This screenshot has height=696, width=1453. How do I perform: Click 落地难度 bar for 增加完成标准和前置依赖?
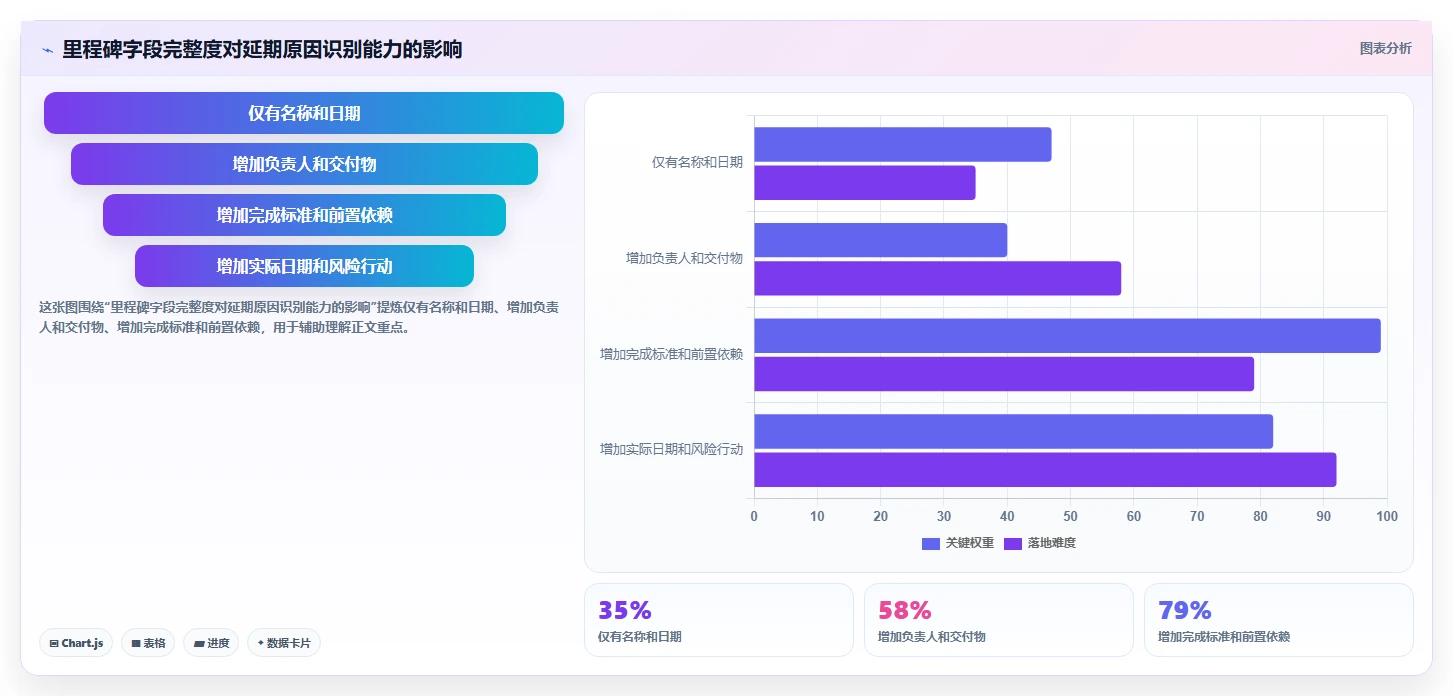point(1004,374)
